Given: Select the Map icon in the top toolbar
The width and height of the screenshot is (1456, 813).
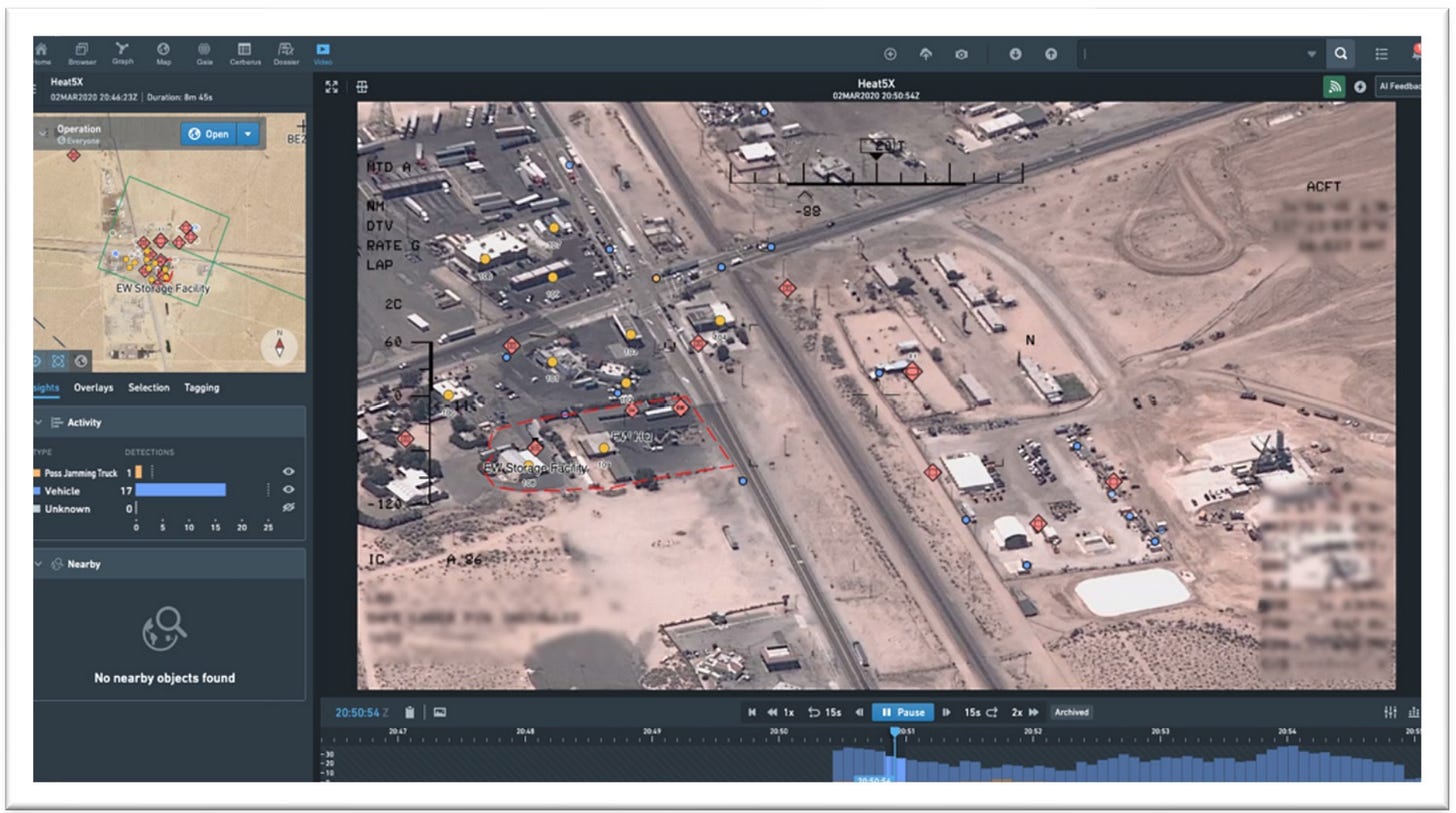Looking at the screenshot, I should pyautogui.click(x=164, y=52).
